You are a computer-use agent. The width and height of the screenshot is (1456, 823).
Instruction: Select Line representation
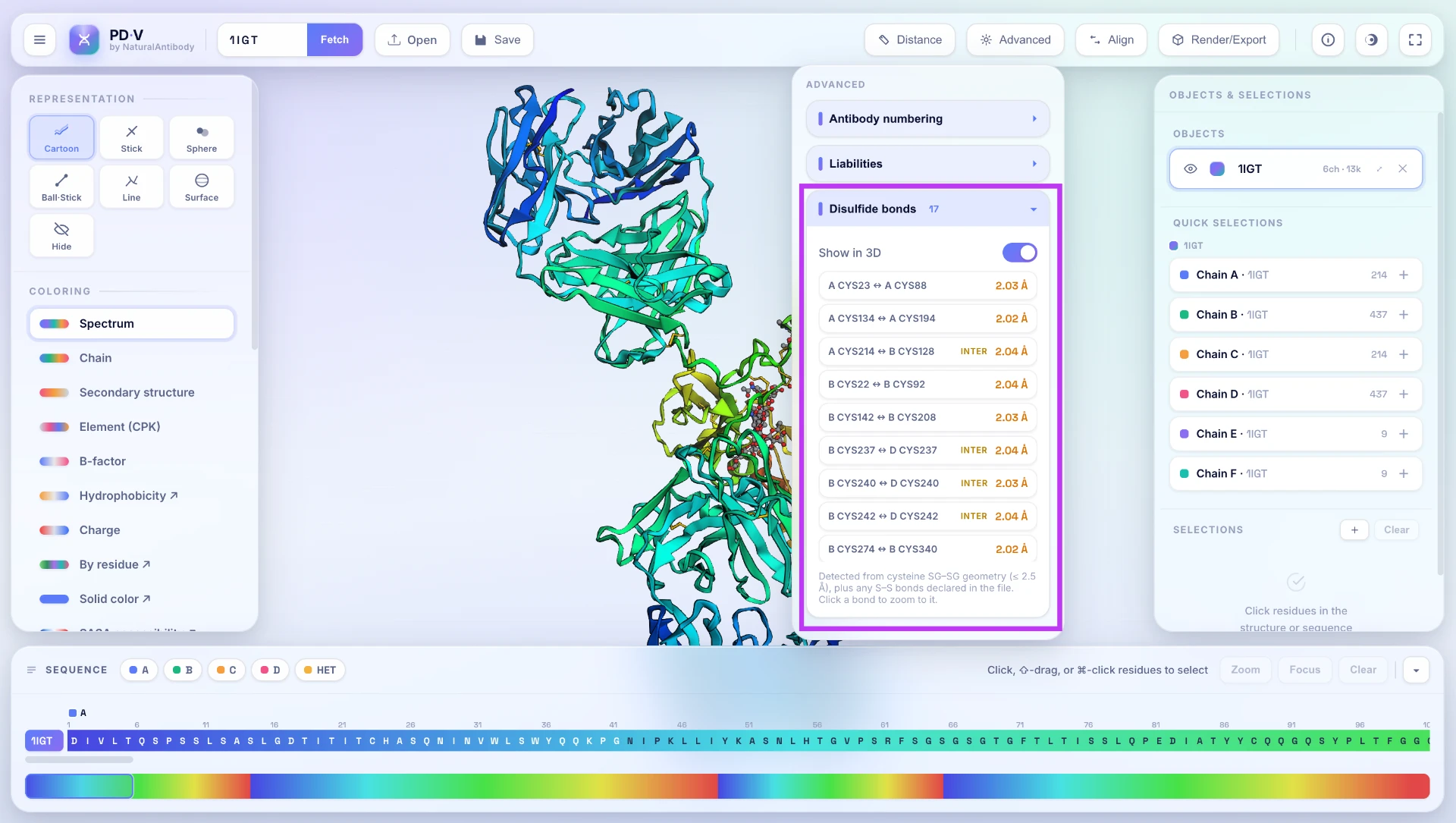pyautogui.click(x=131, y=187)
